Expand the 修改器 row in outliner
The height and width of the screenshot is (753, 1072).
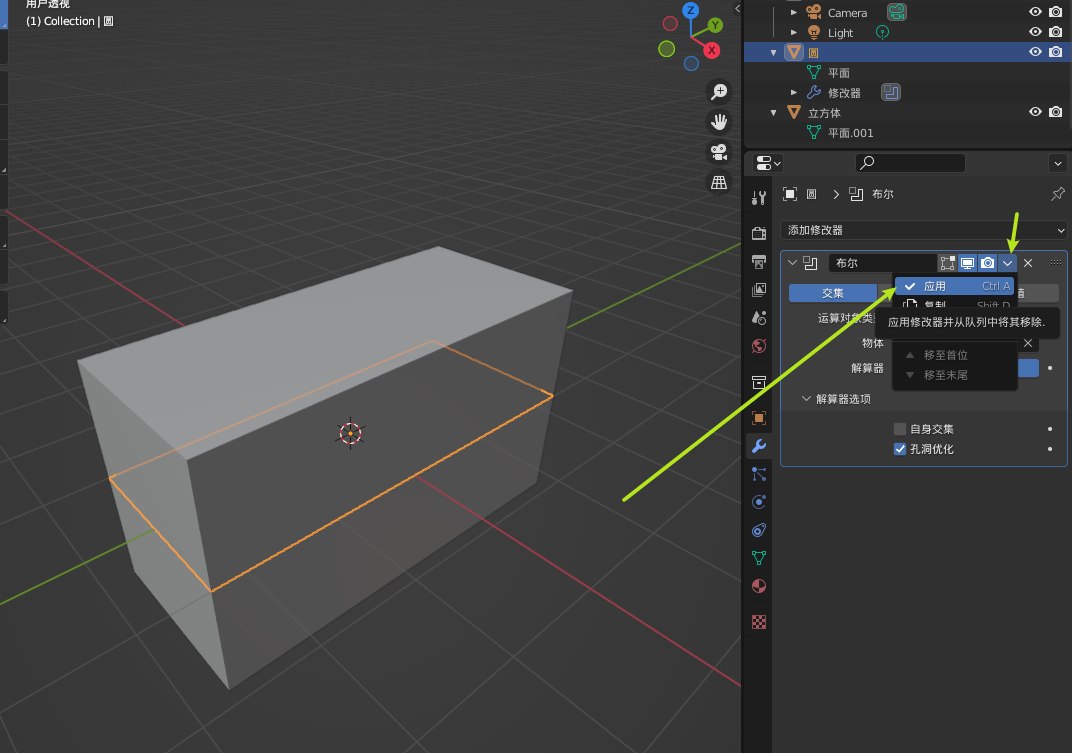794,92
